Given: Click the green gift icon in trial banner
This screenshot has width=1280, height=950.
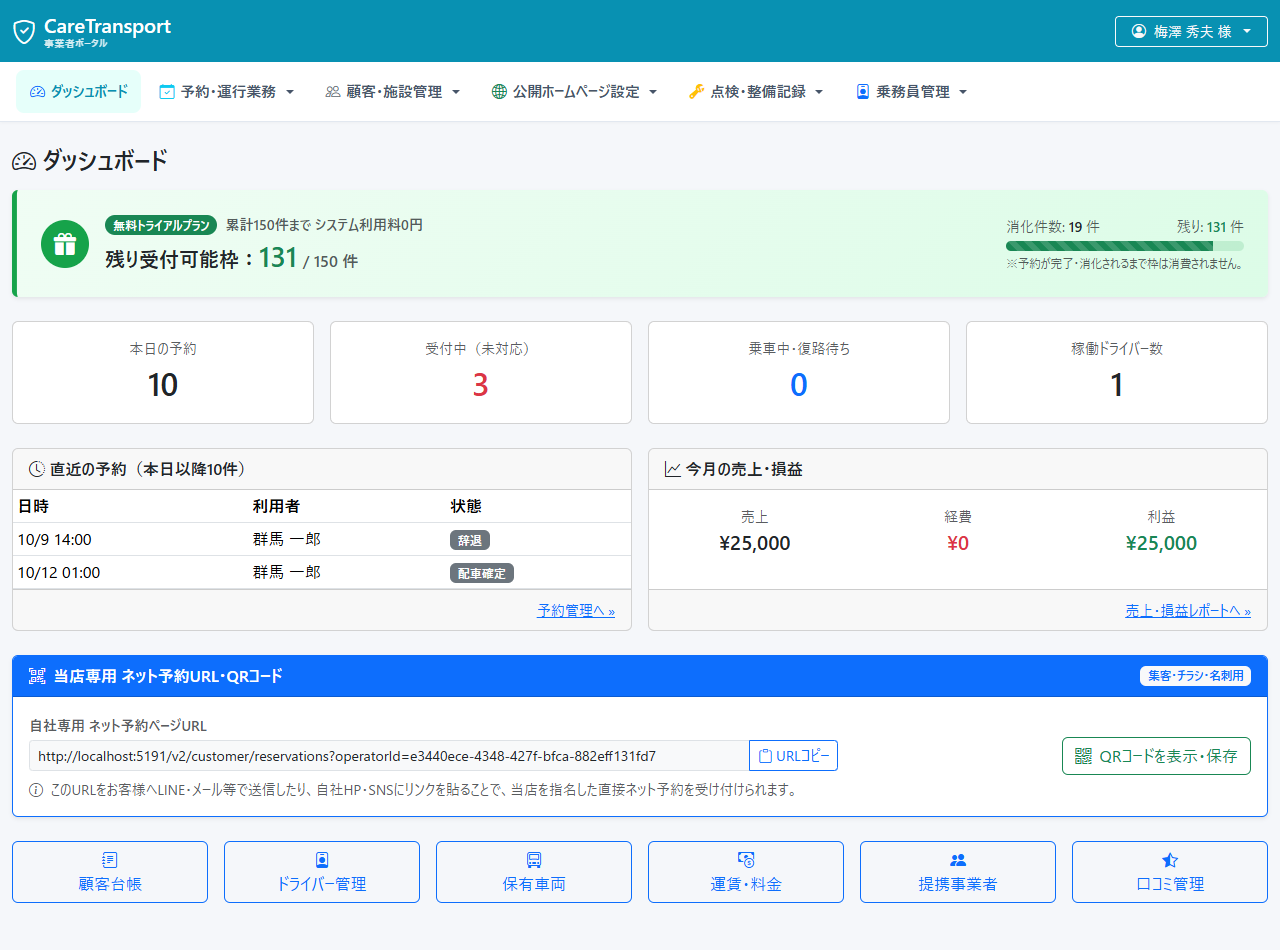Looking at the screenshot, I should [65, 244].
